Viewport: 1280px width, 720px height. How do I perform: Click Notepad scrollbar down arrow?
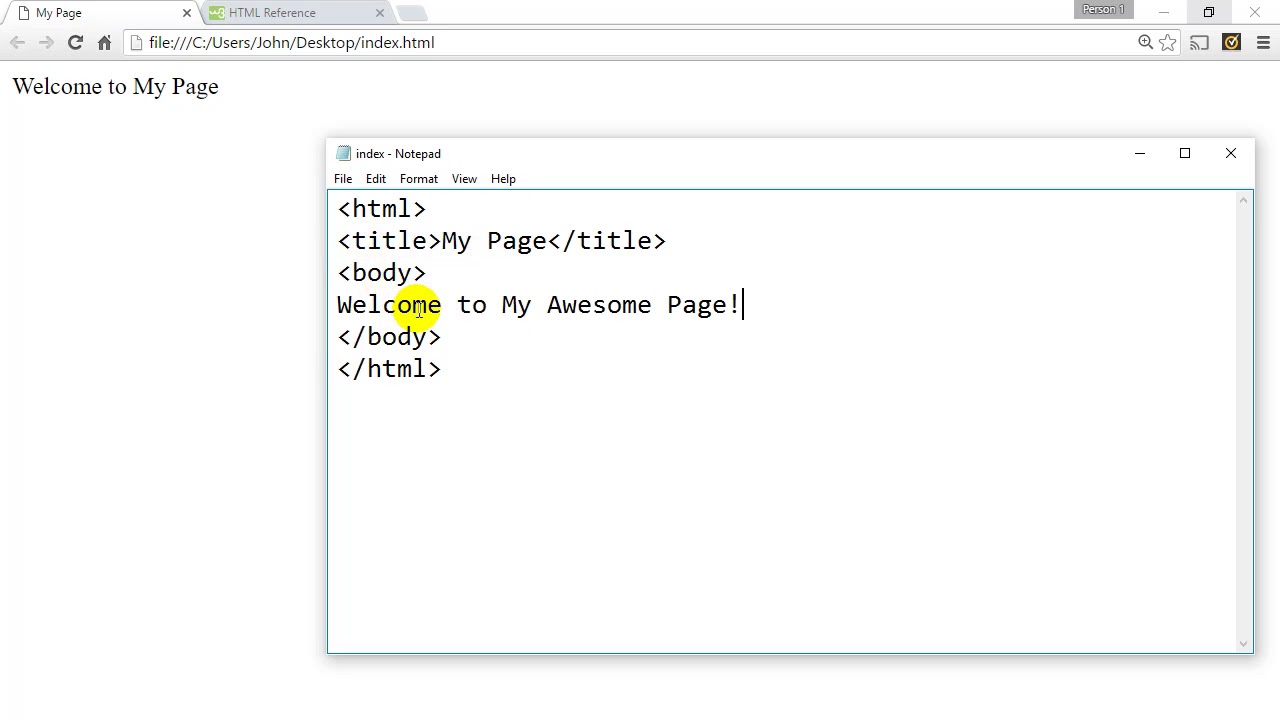[x=1244, y=644]
